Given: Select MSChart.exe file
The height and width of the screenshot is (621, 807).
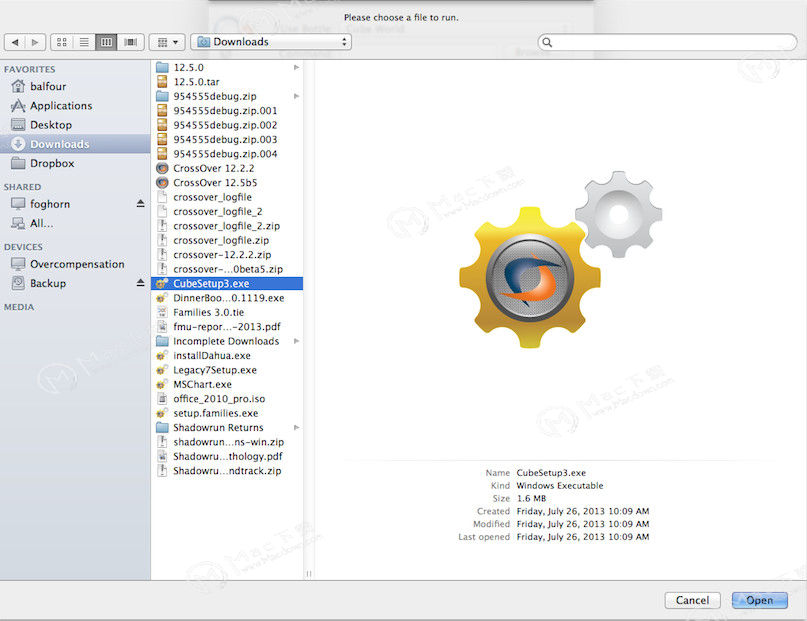Looking at the screenshot, I should tap(227, 384).
